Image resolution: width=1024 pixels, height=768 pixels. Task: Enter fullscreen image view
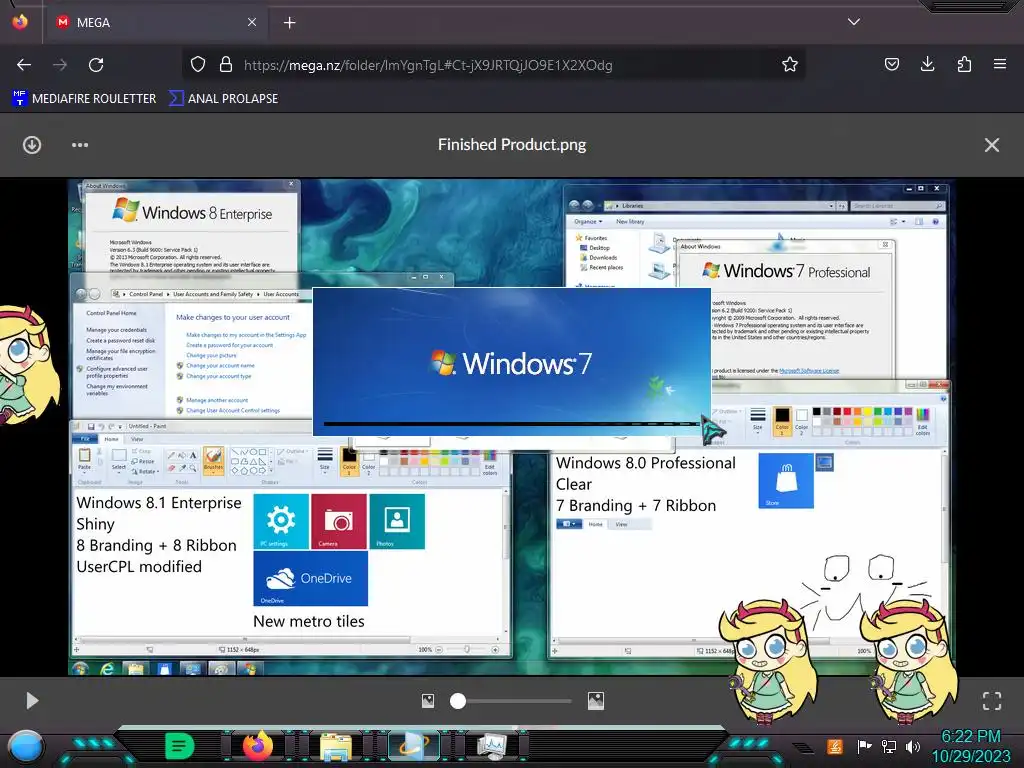click(x=991, y=701)
